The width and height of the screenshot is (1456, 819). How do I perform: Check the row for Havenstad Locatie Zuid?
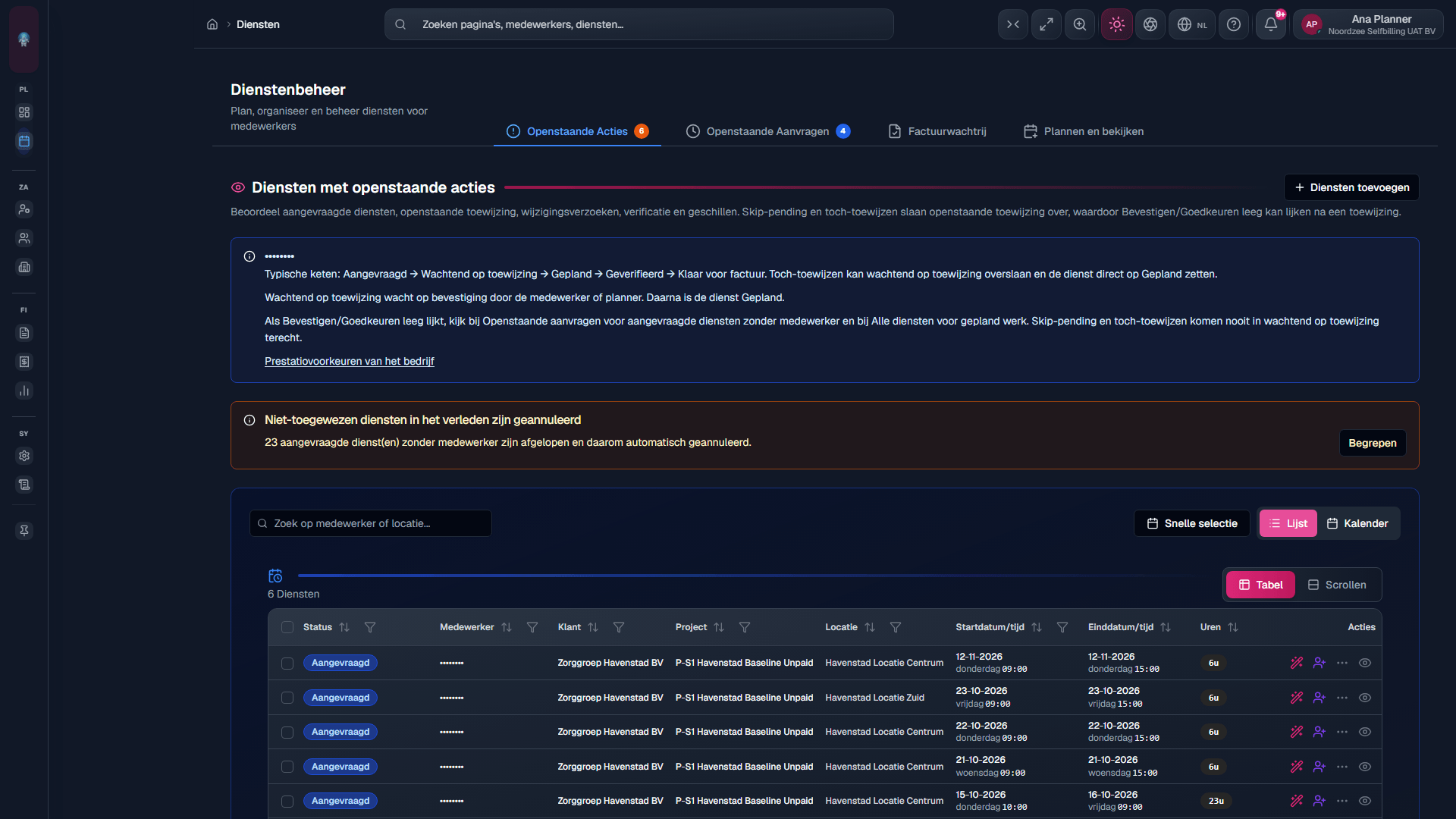[287, 698]
